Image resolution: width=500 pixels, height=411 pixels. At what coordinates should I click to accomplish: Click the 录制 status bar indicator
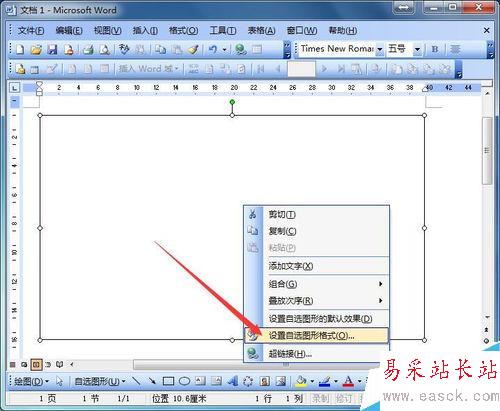click(320, 398)
